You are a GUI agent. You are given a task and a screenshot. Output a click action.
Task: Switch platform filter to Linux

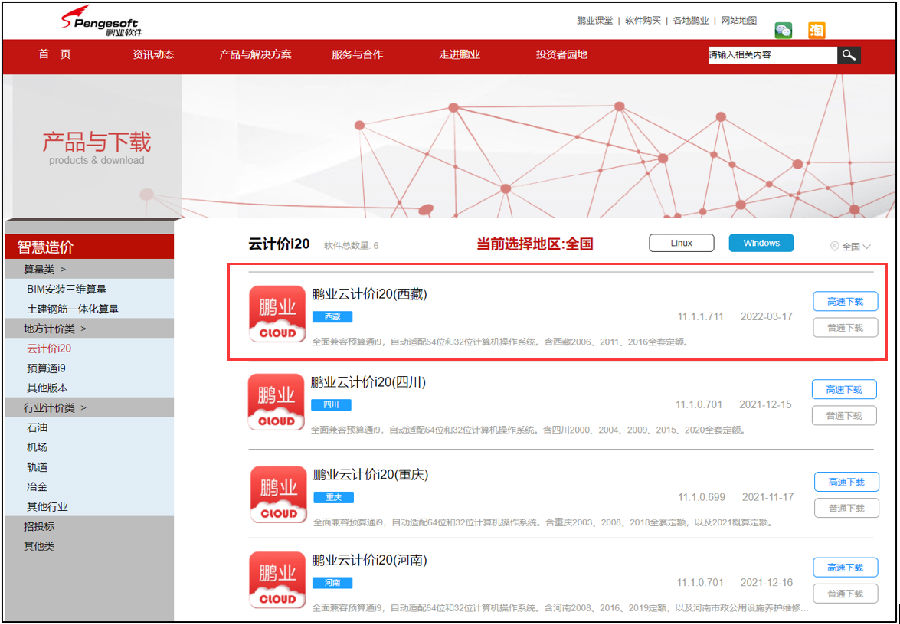[x=681, y=243]
